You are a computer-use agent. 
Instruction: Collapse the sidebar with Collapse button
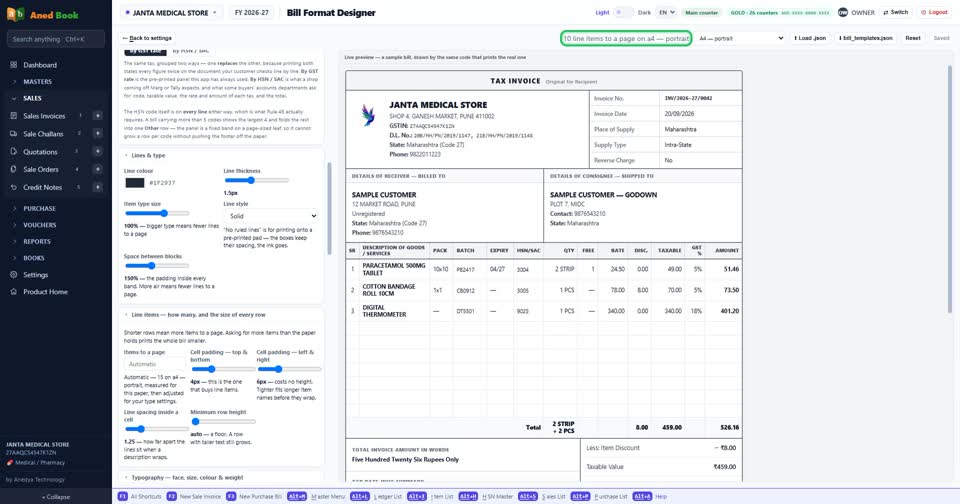tap(56, 497)
